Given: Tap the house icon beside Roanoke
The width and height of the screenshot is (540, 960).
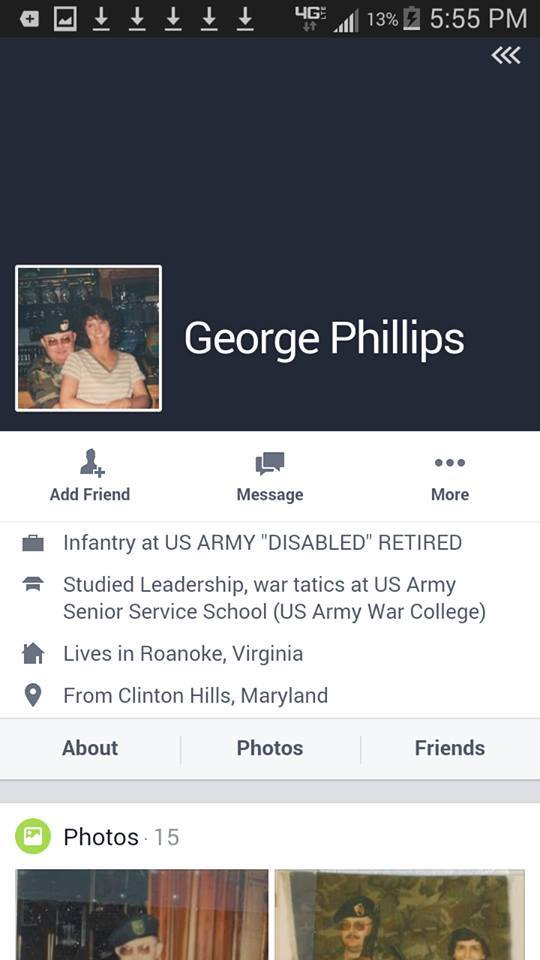Looking at the screenshot, I should coord(32,654).
